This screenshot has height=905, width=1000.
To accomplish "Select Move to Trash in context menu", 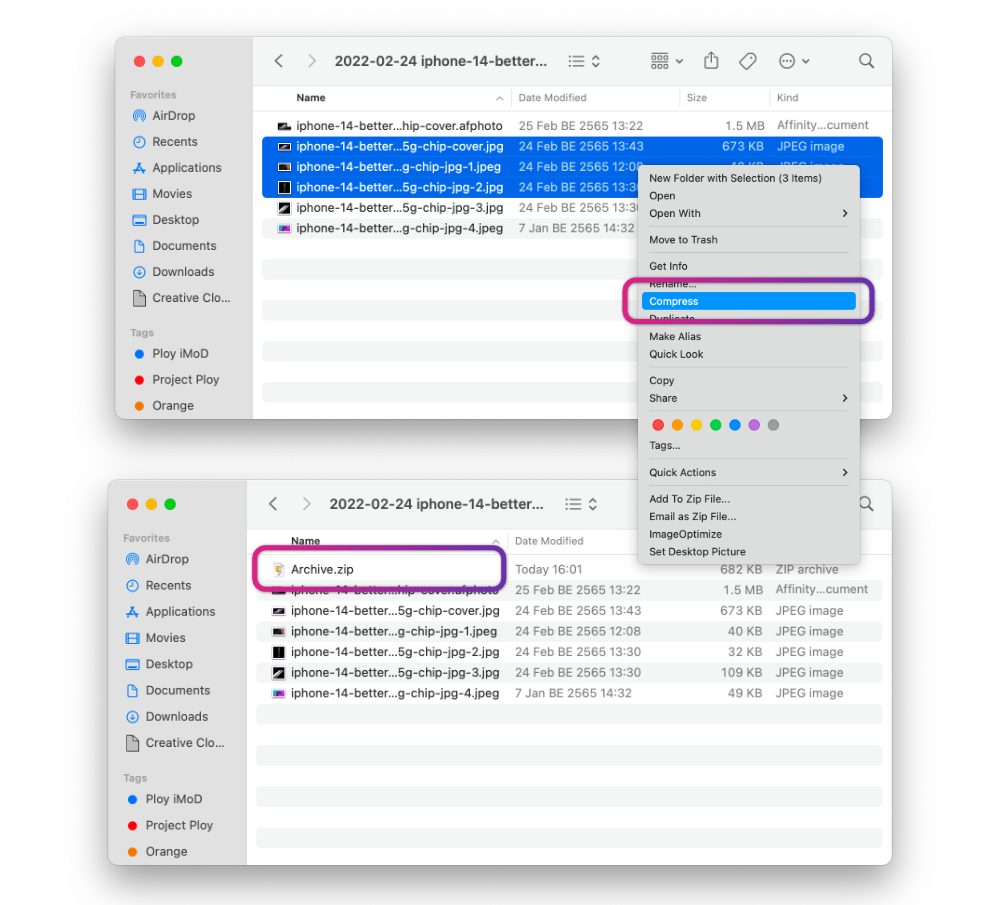I will pos(683,240).
